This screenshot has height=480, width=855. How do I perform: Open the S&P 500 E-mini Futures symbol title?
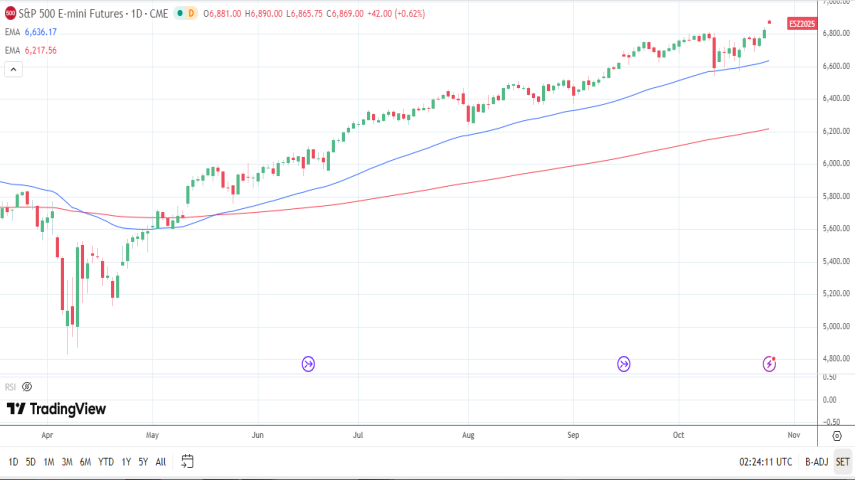click(85, 13)
